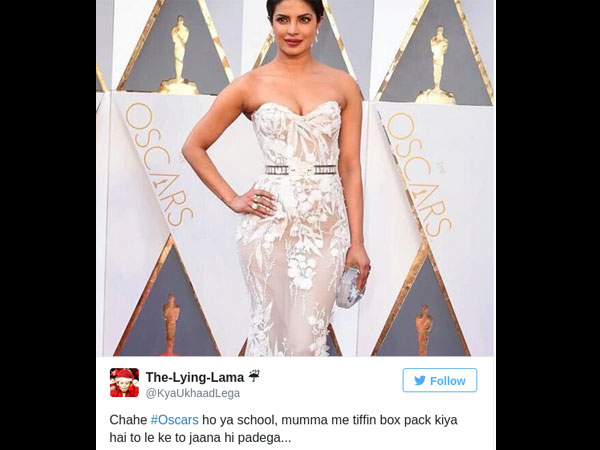Image resolution: width=600 pixels, height=450 pixels.
Task: Click the silver clutch bag in photo
Action: 349,288
